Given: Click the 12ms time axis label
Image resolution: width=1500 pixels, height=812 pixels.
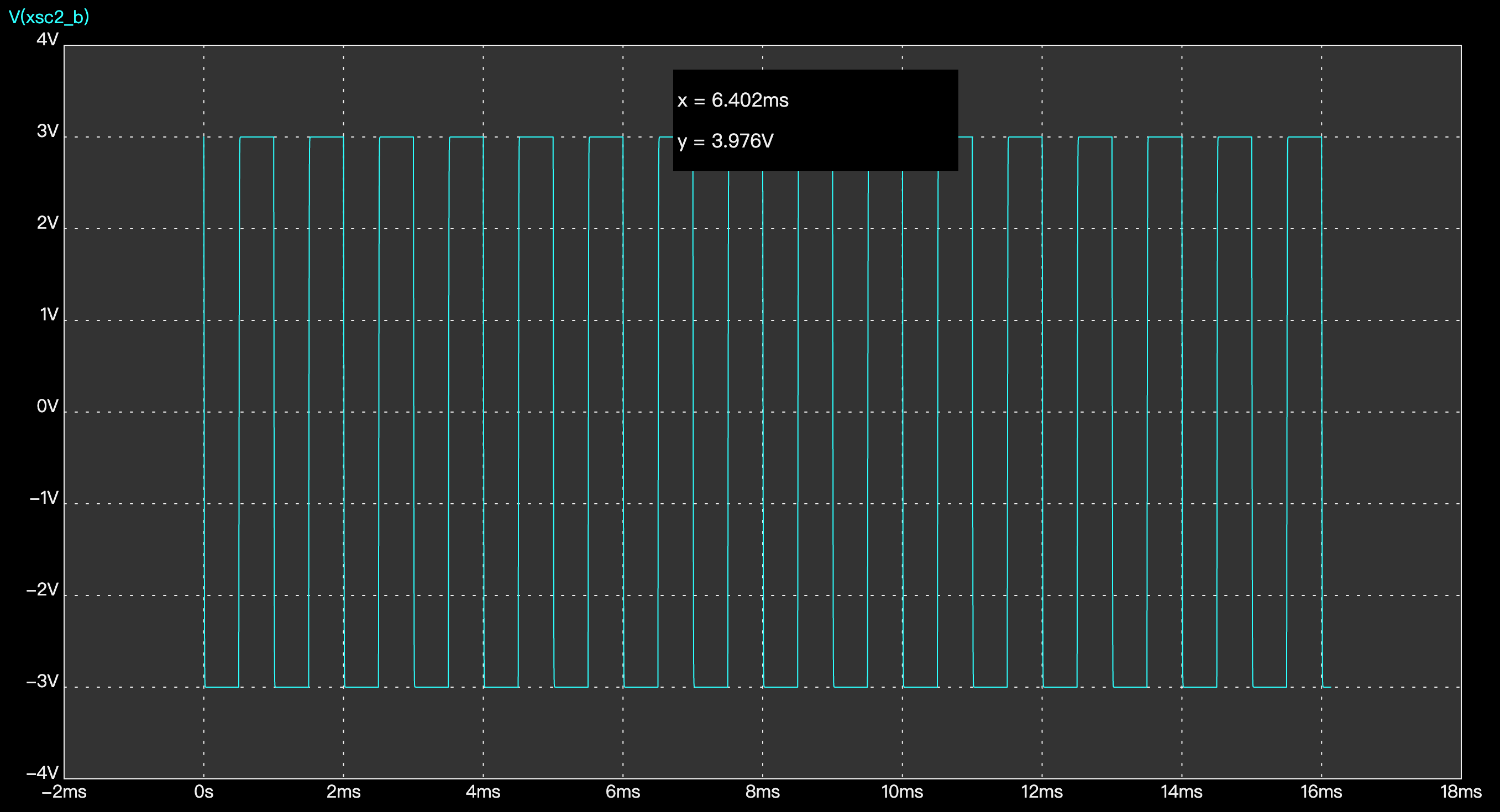Looking at the screenshot, I should 1042,792.
